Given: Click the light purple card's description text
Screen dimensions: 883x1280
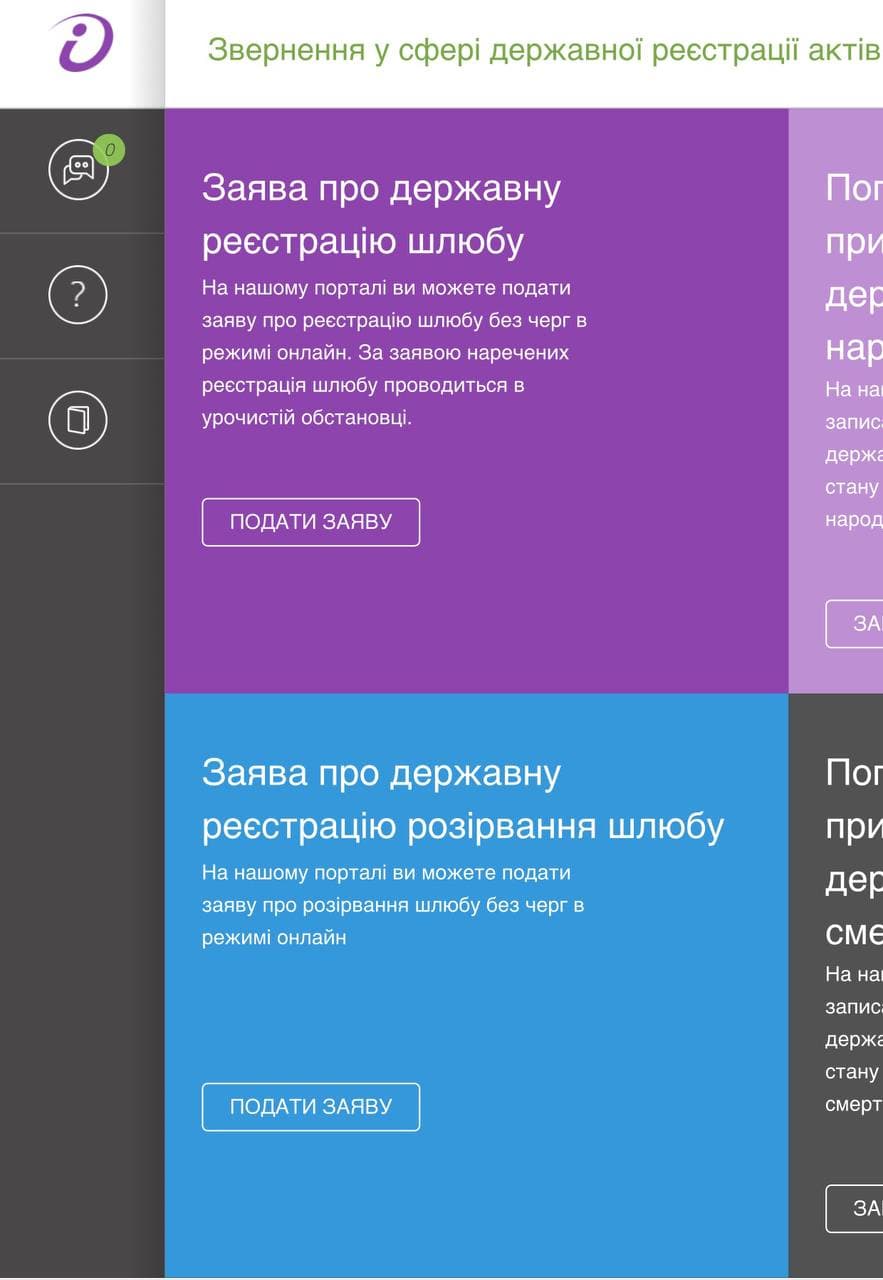Looking at the screenshot, I should pyautogui.click(x=854, y=455).
